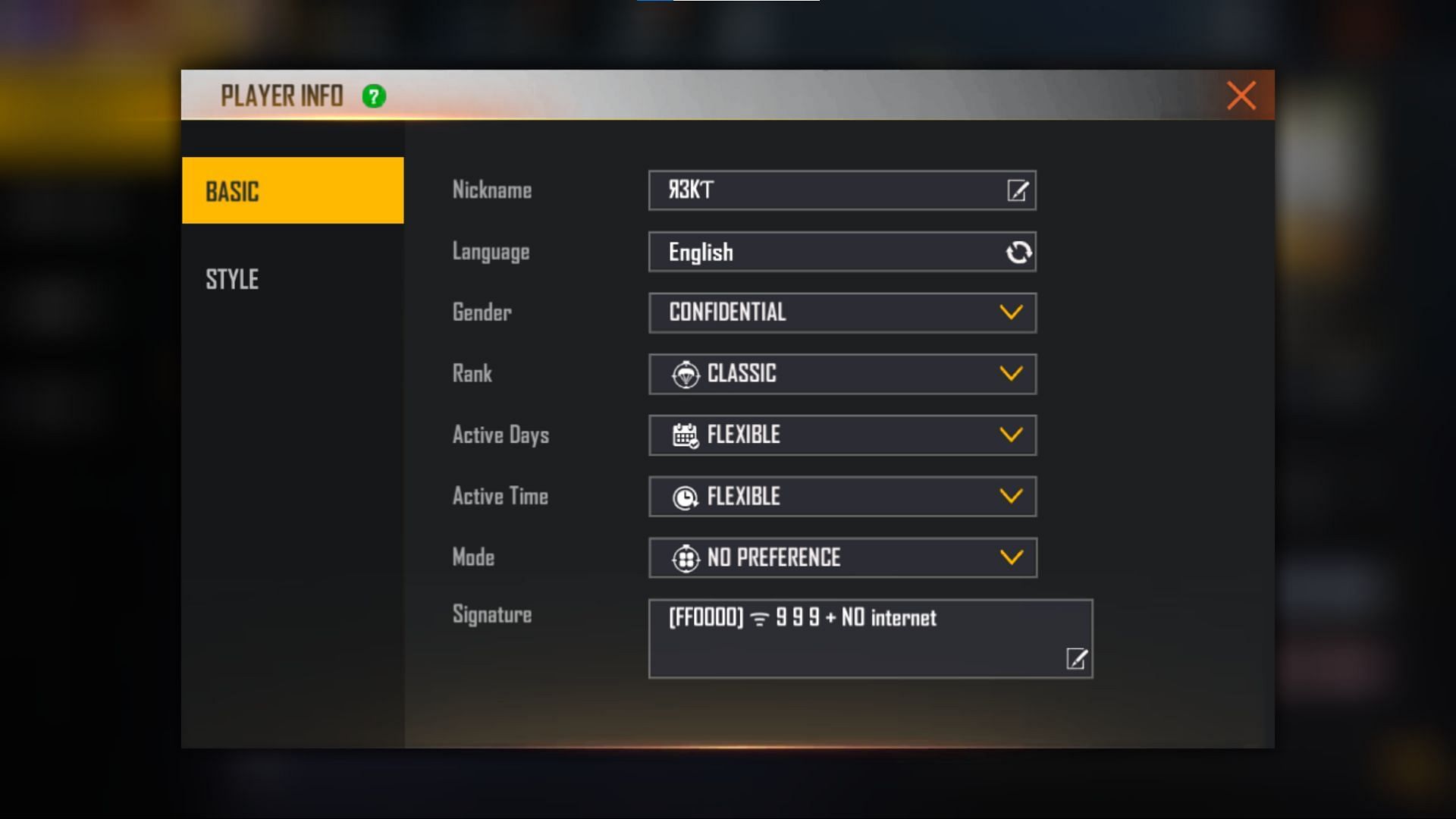
Task: Click the active time clock icon
Action: pyautogui.click(x=683, y=496)
